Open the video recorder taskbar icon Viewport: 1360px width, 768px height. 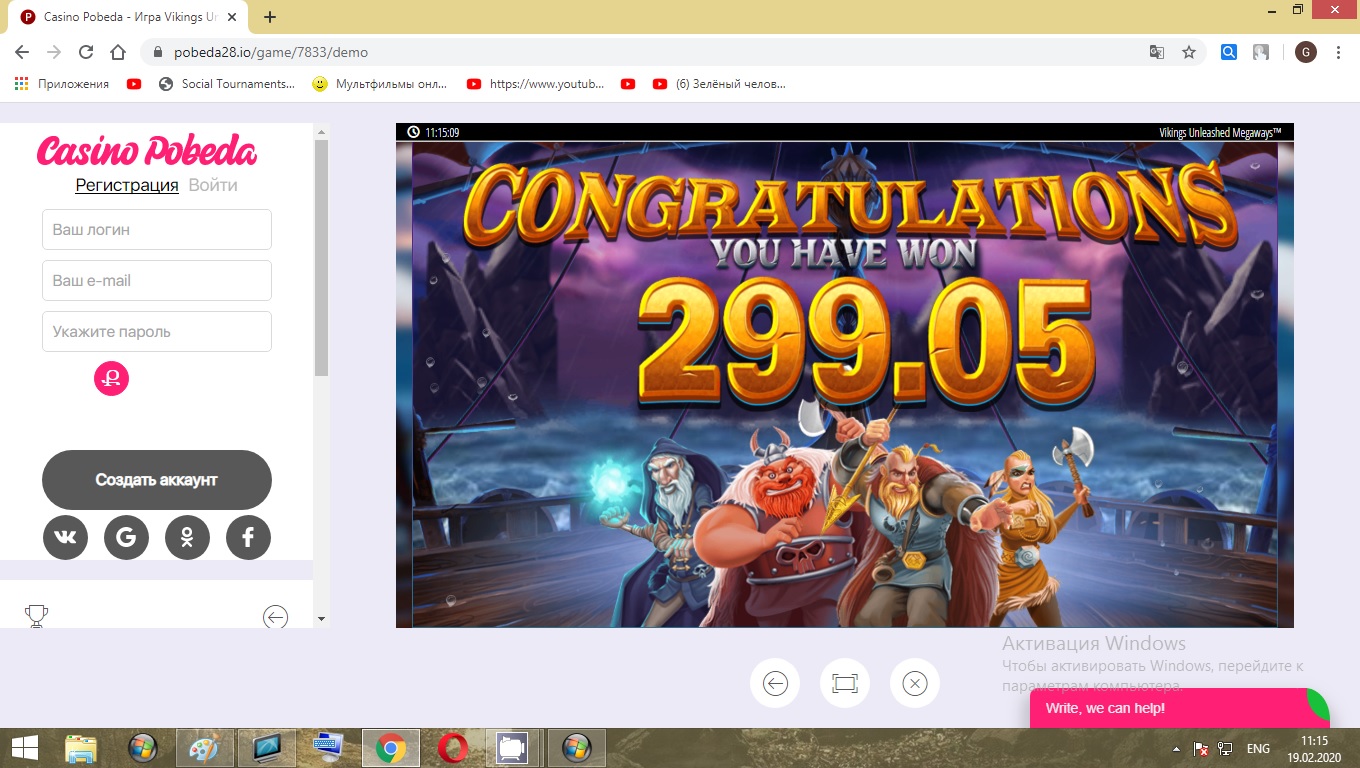tap(512, 748)
